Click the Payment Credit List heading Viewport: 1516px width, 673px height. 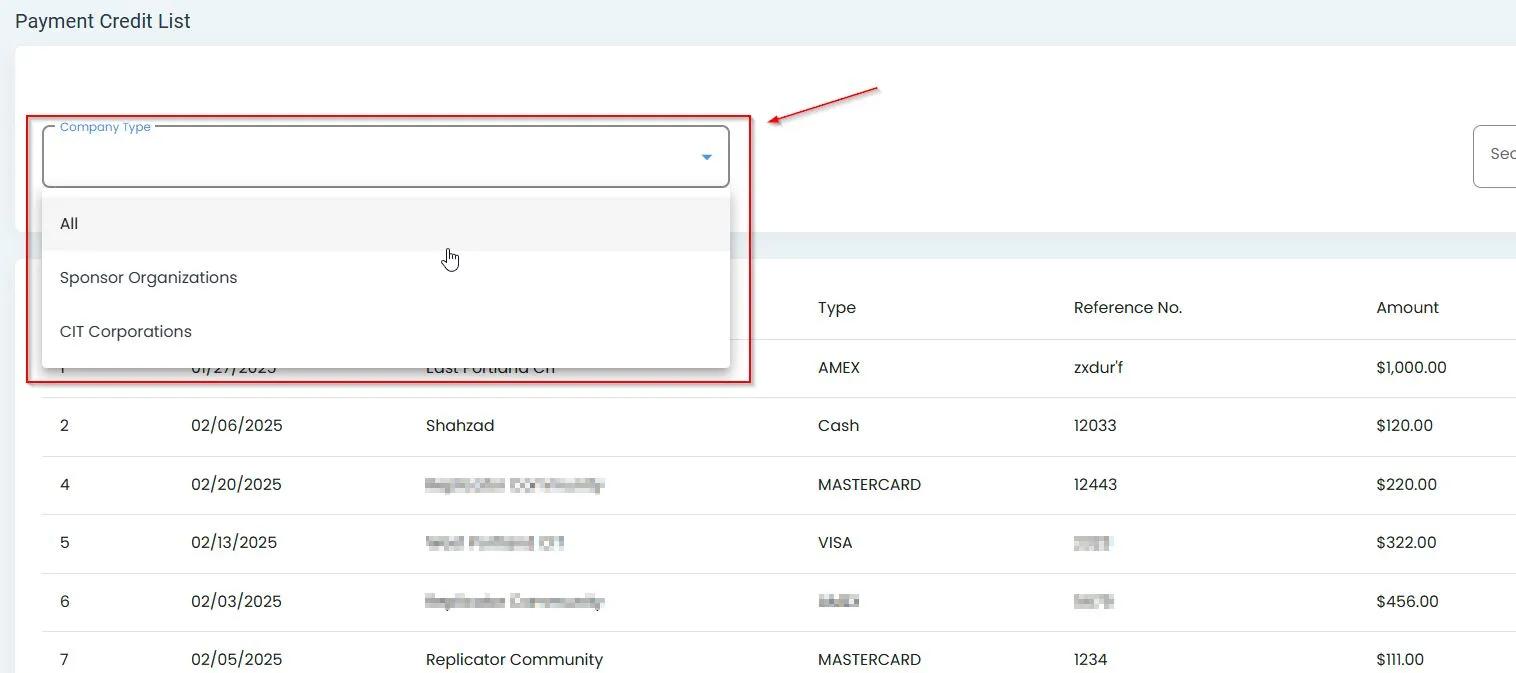point(102,21)
